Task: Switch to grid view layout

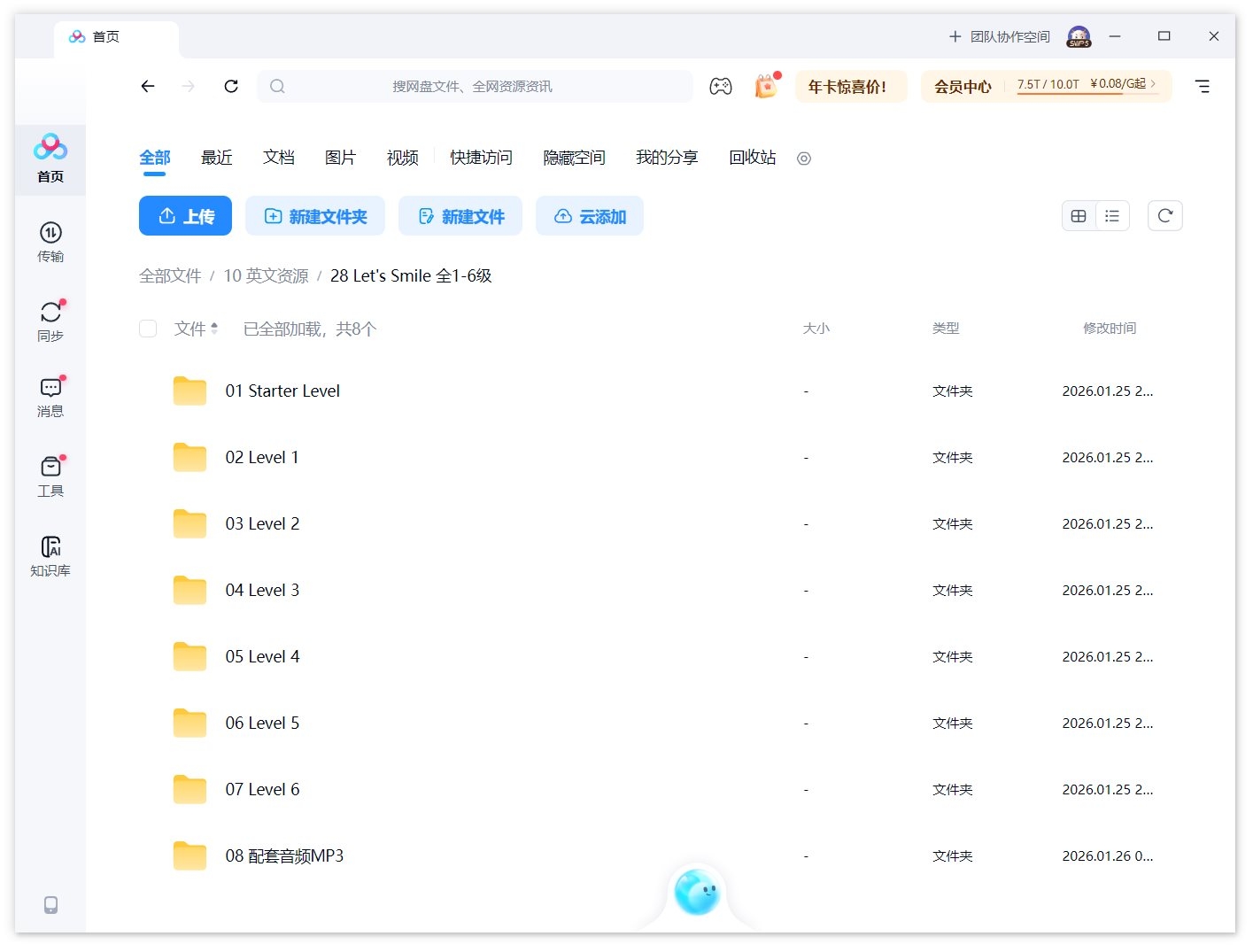Action: [1079, 215]
